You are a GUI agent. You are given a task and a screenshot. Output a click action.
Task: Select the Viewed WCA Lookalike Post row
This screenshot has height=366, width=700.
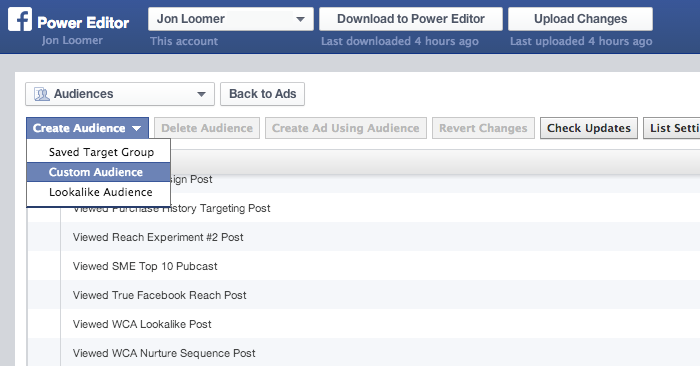tap(364, 324)
